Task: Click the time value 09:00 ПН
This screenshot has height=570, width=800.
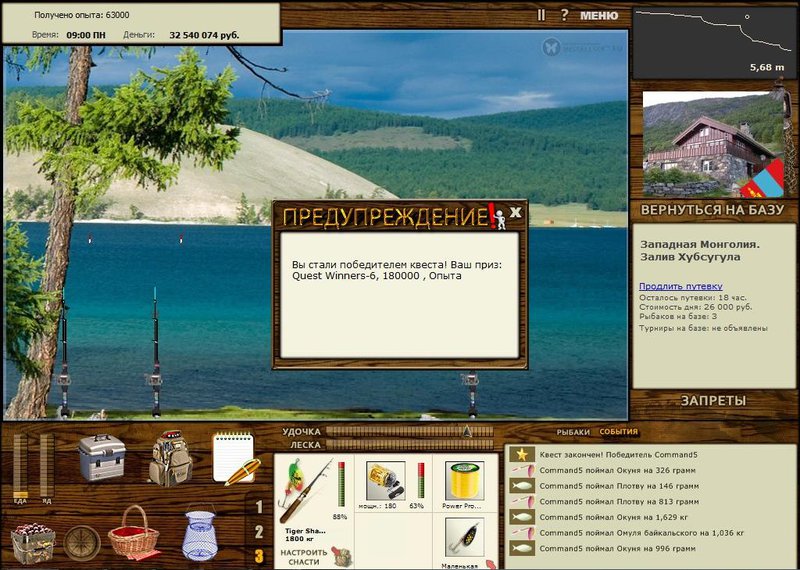Action: pos(86,36)
